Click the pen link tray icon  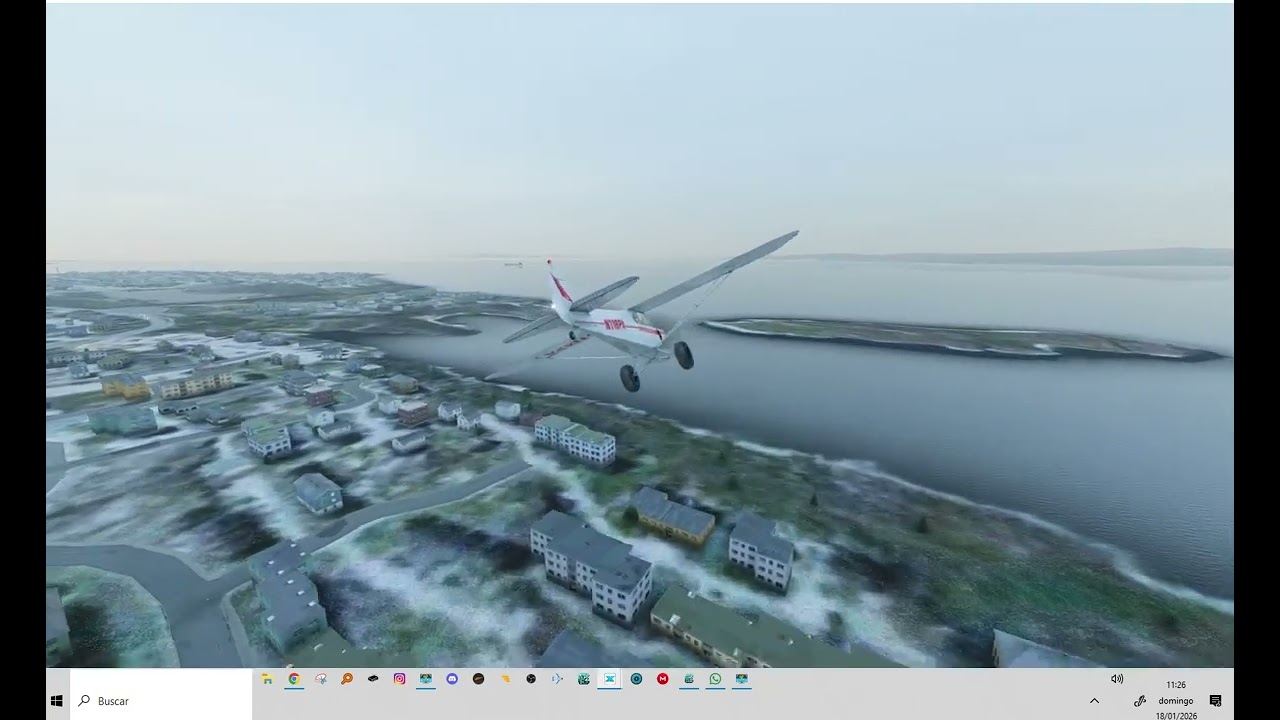(x=1139, y=701)
